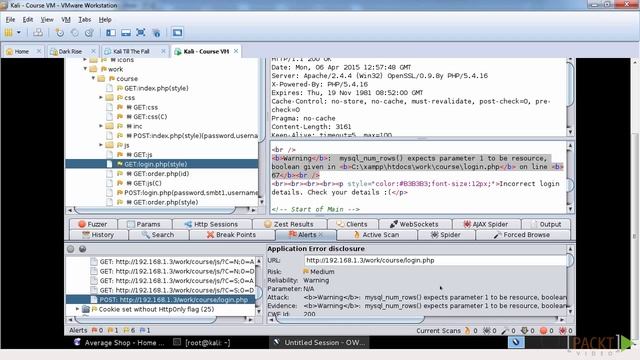Image resolution: width=640 pixels, height=360 pixels.
Task: Open the Search tab
Action: pyautogui.click(x=158, y=235)
